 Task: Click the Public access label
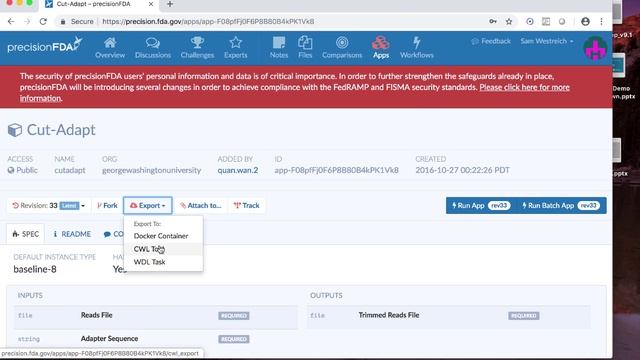click(22, 170)
